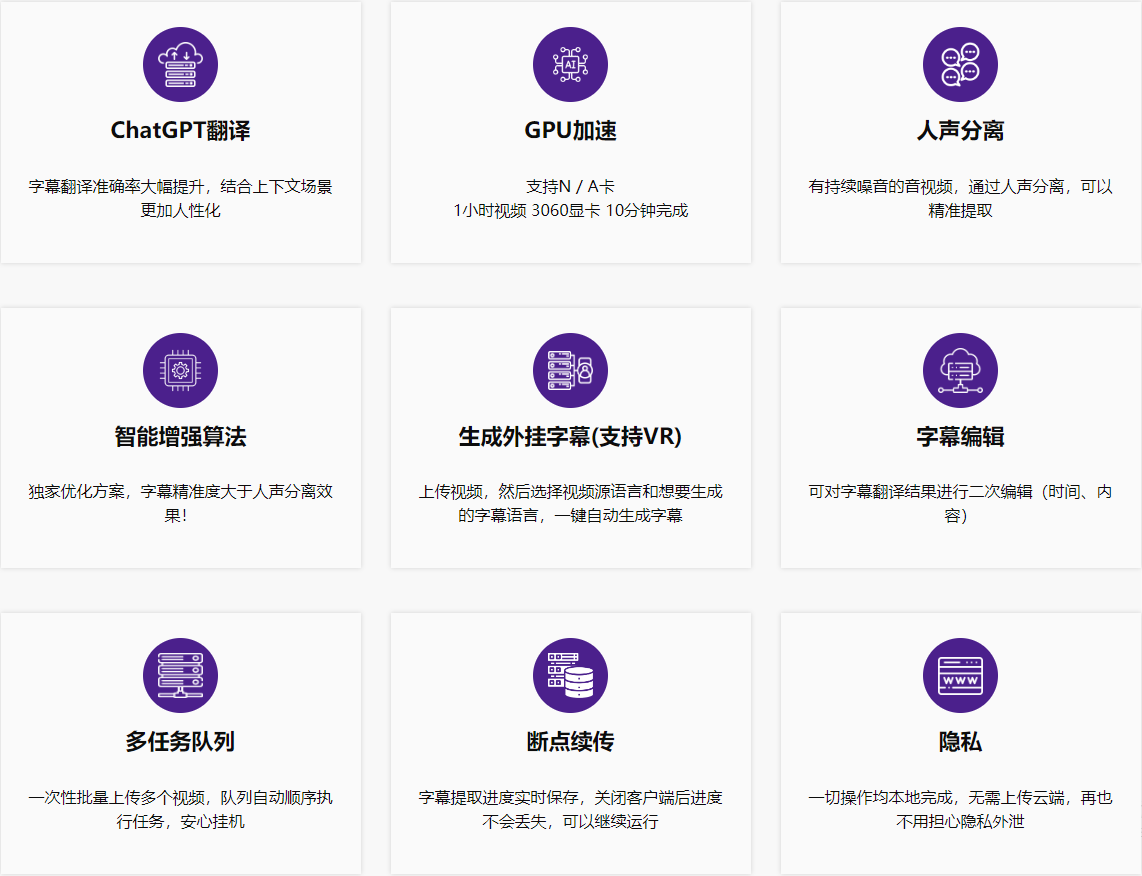
Task: Click the 智能增强算法 title
Action: (x=180, y=434)
